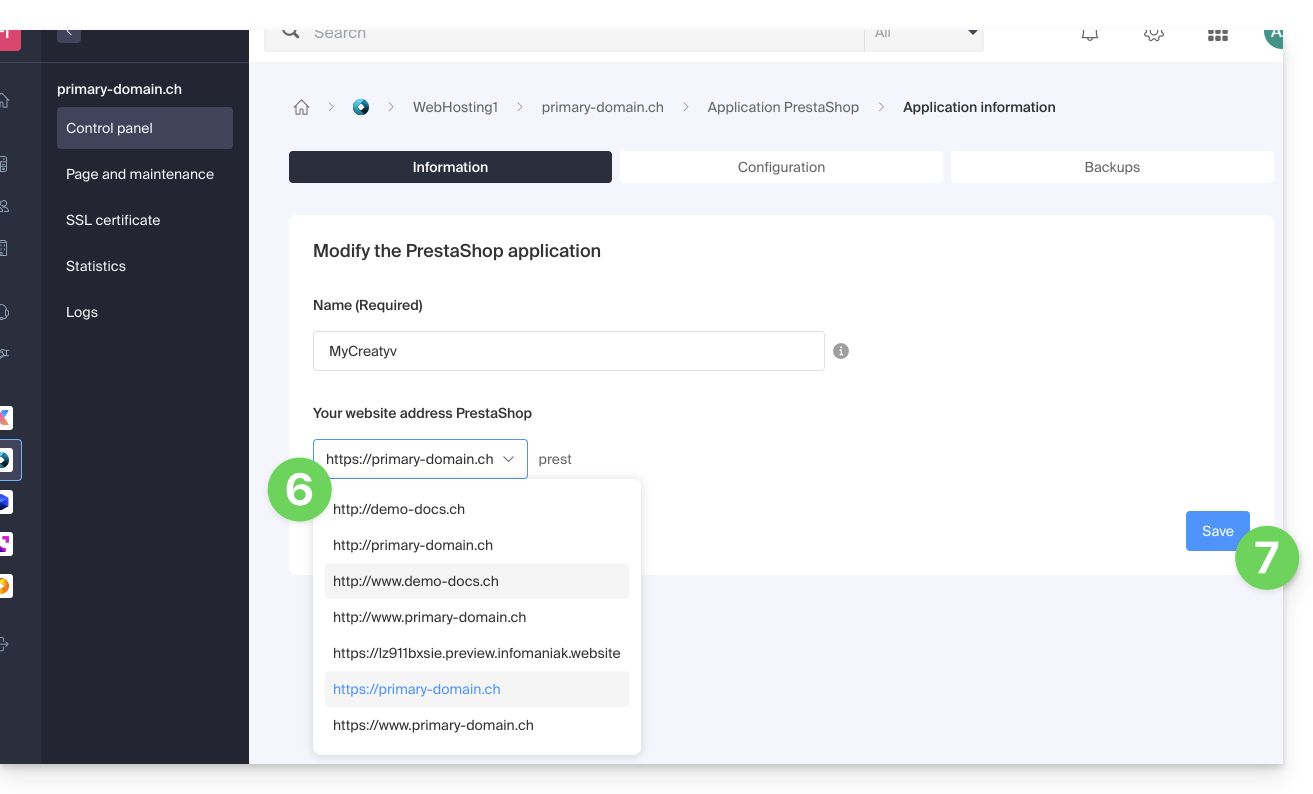This screenshot has height=794, width=1313.
Task: Switch to the Backups tab
Action: click(1112, 167)
